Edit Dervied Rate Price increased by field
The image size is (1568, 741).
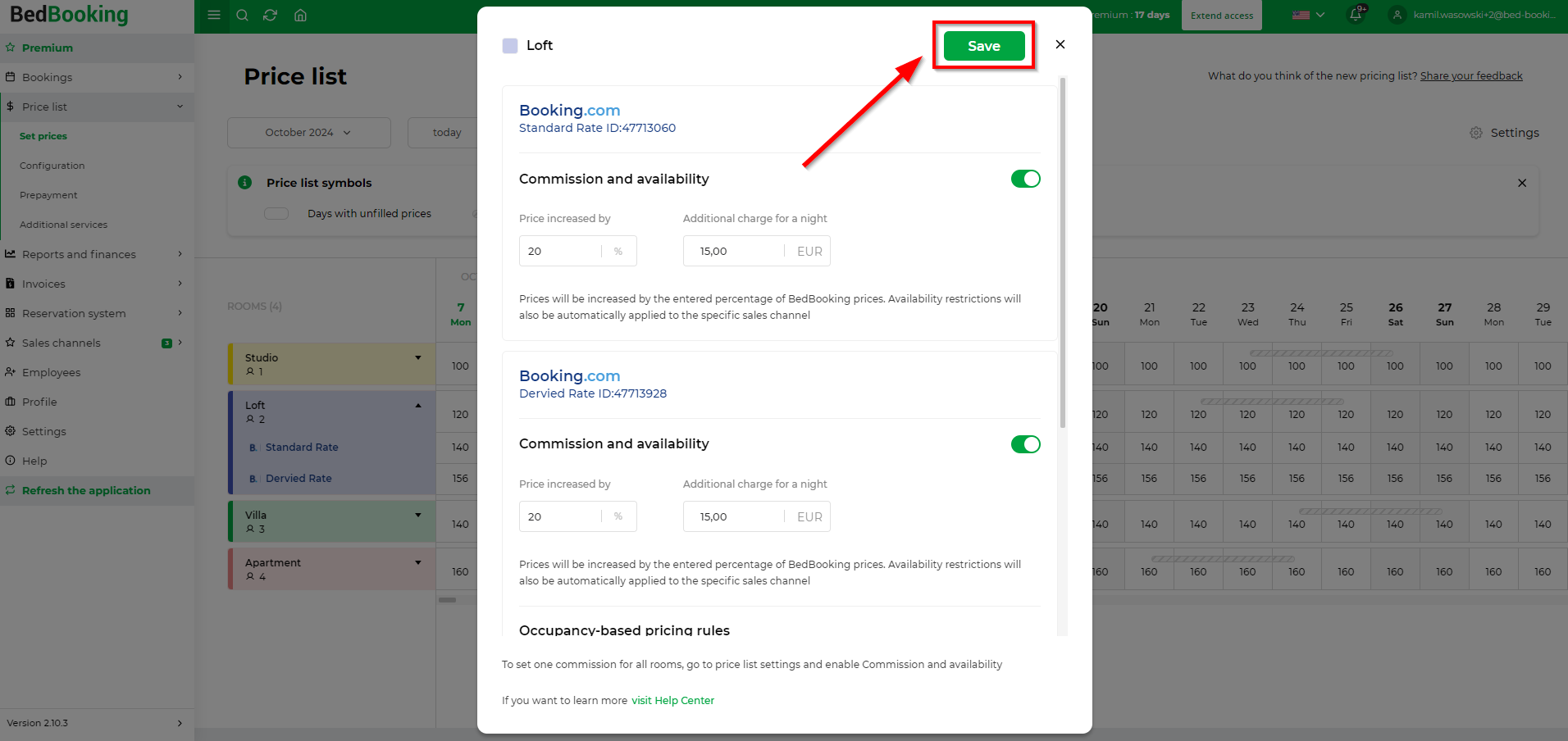[577, 516]
